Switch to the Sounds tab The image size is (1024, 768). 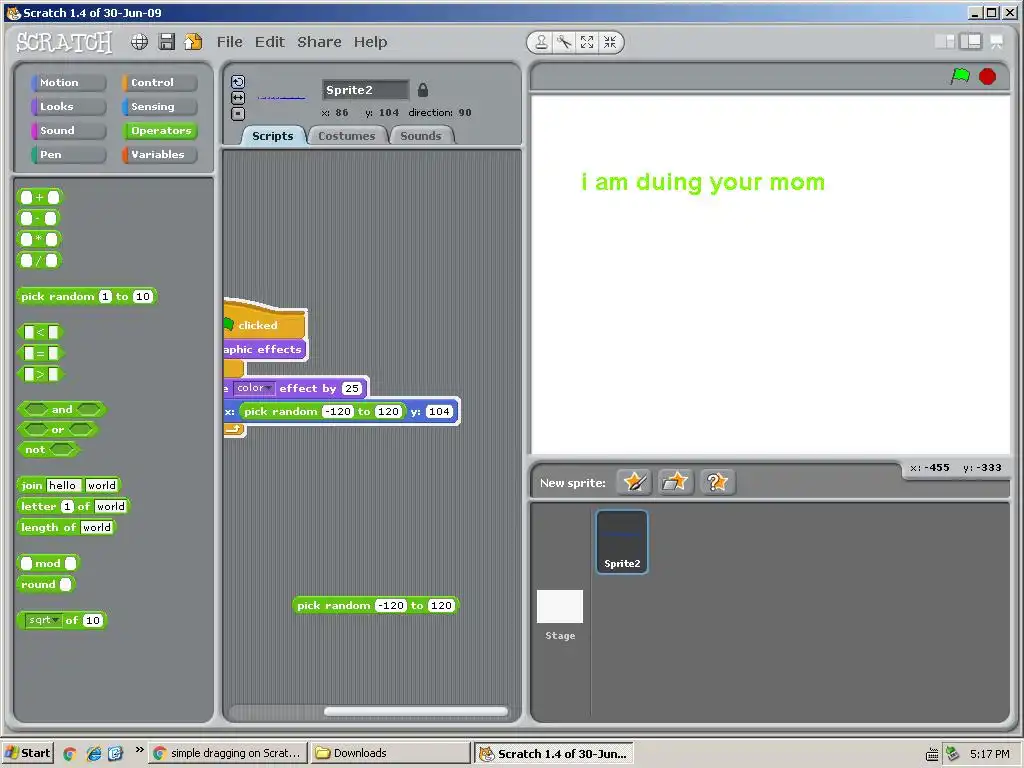tap(421, 136)
